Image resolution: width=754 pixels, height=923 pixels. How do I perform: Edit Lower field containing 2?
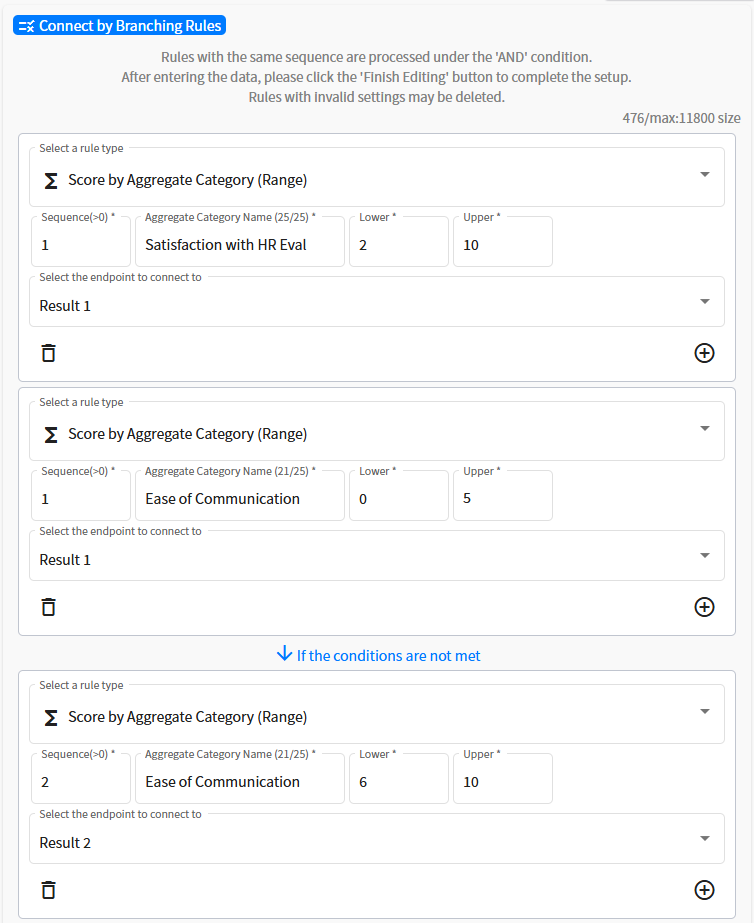coord(398,242)
